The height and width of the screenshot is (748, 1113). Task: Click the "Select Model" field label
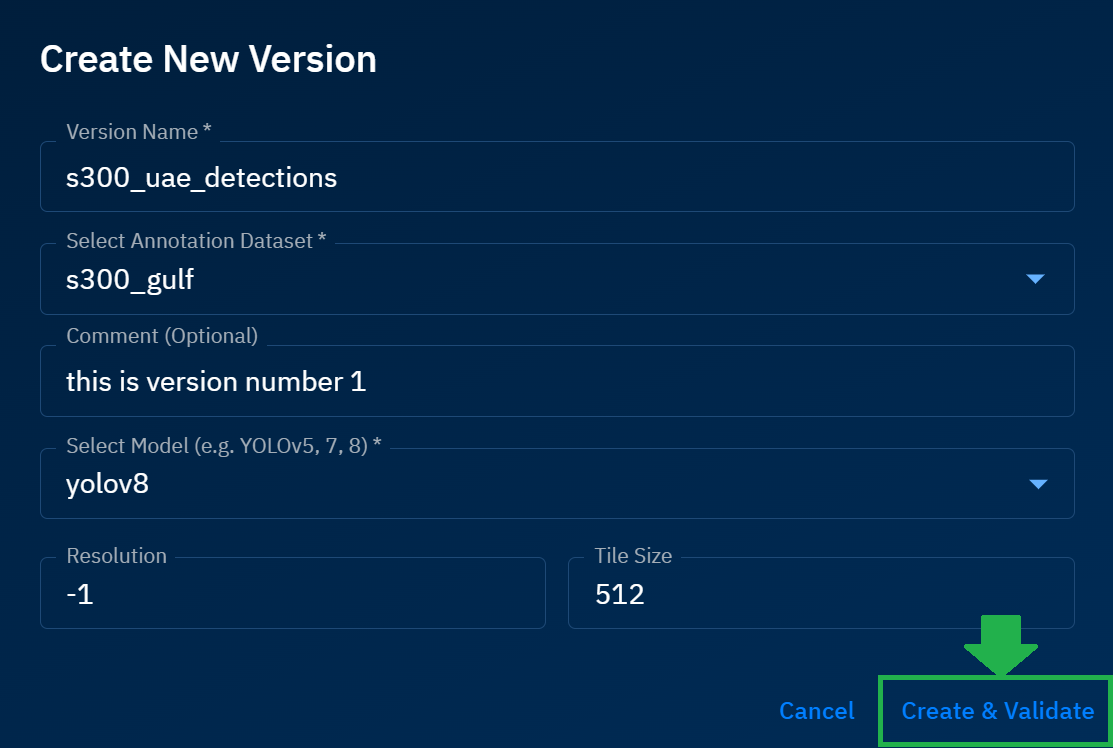[x=224, y=446]
